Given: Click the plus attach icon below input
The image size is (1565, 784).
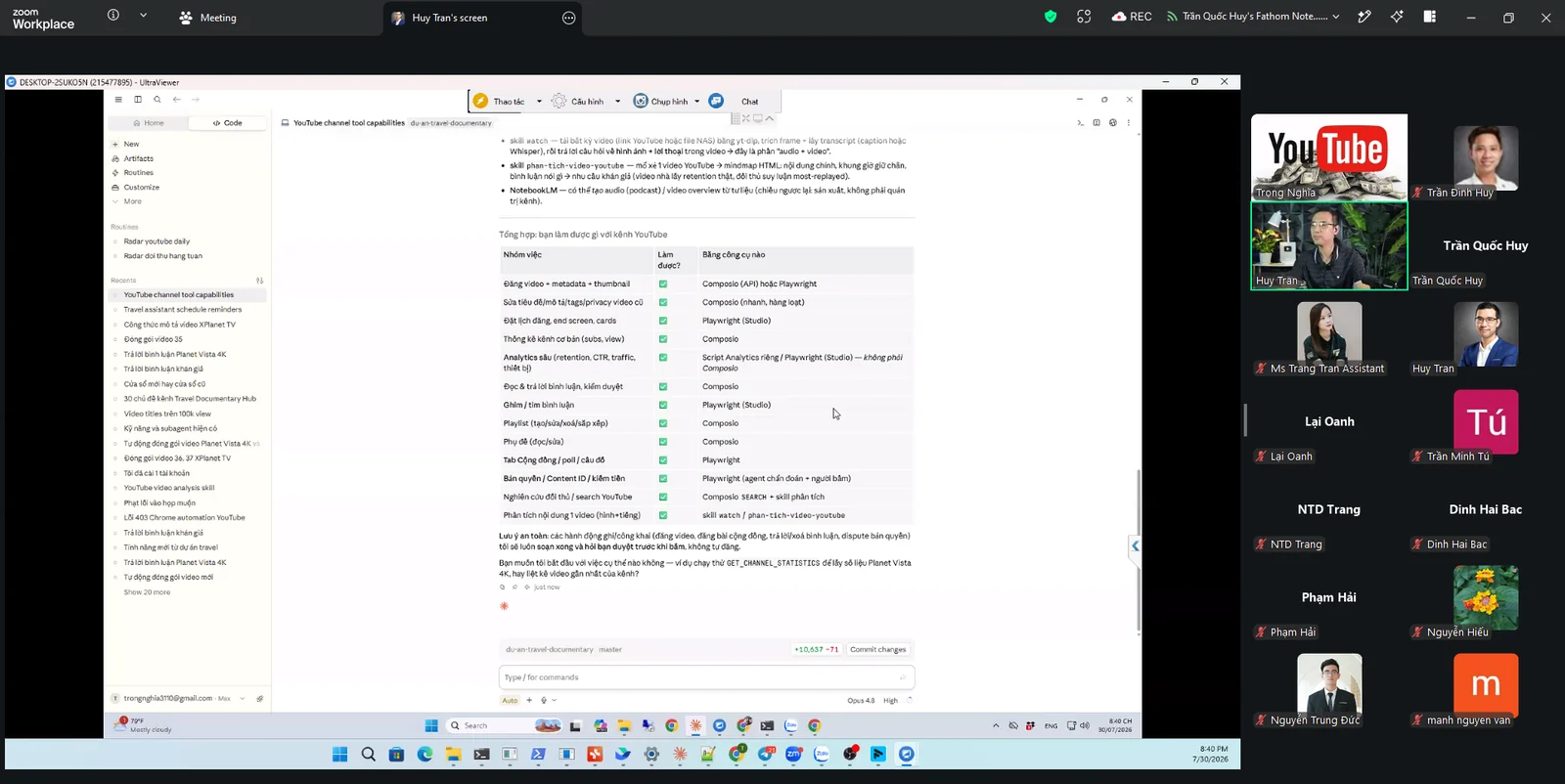Looking at the screenshot, I should (529, 700).
